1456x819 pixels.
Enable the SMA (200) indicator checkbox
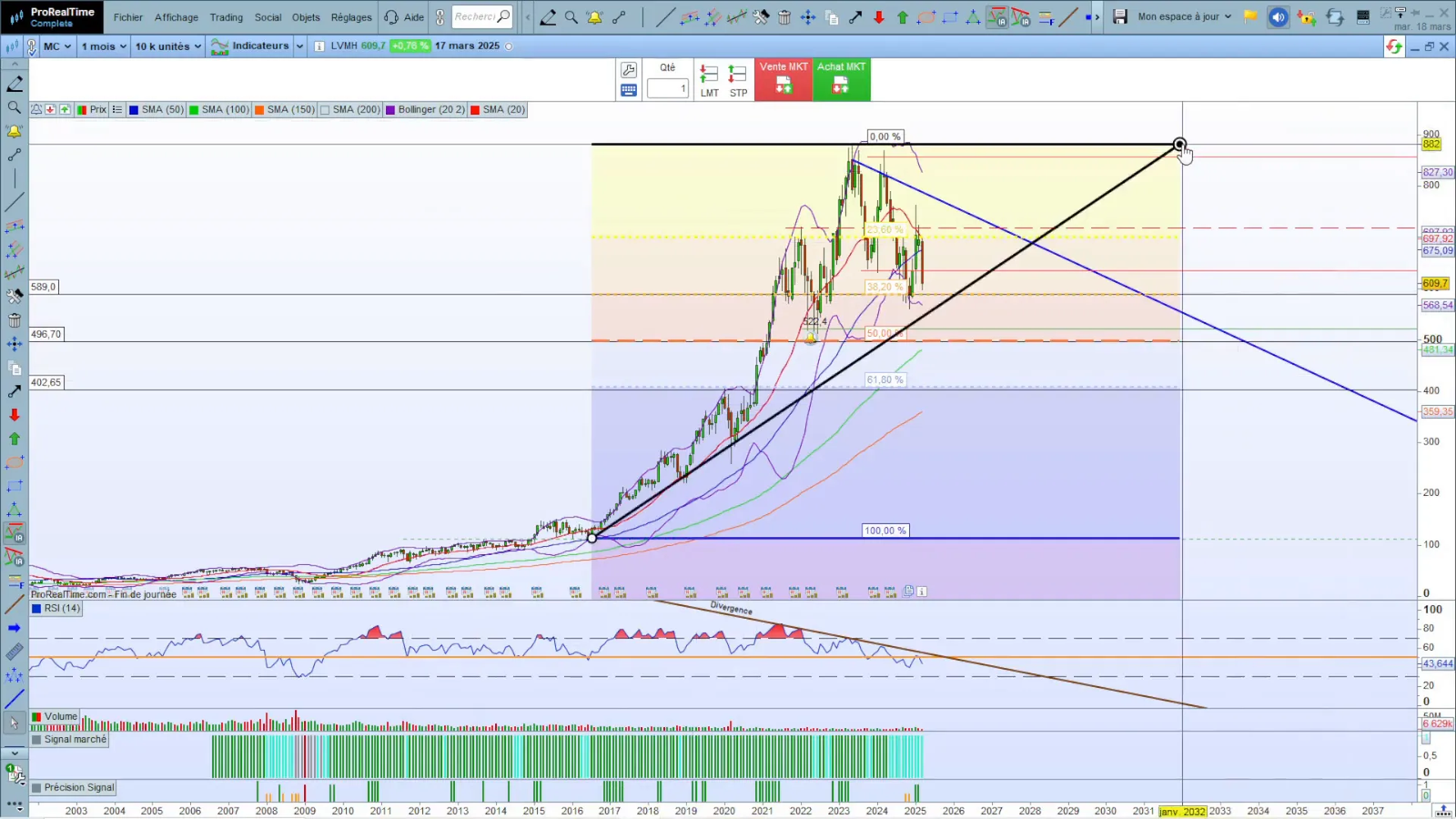click(325, 109)
